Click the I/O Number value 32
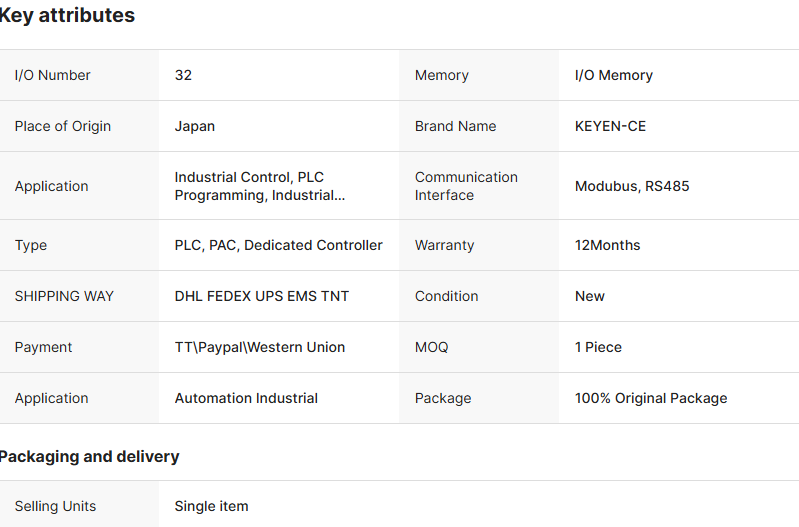 pos(183,75)
